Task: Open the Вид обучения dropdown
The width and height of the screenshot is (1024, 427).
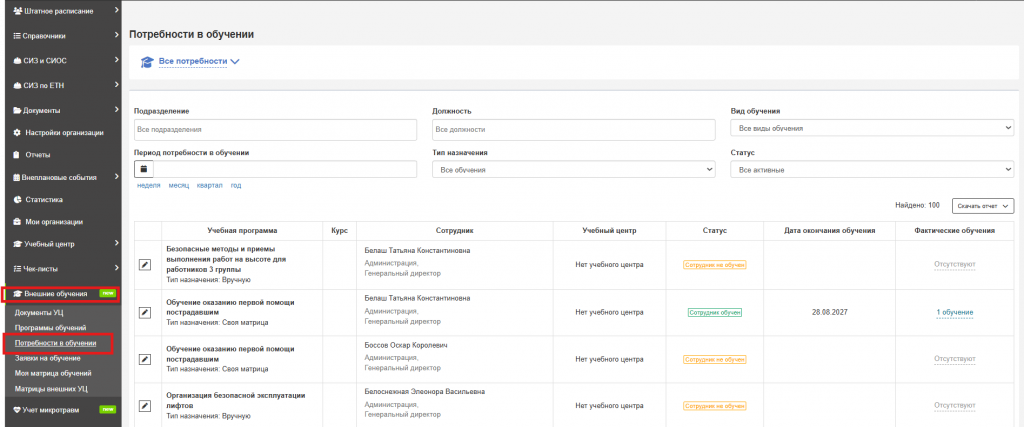Action: coord(872,129)
